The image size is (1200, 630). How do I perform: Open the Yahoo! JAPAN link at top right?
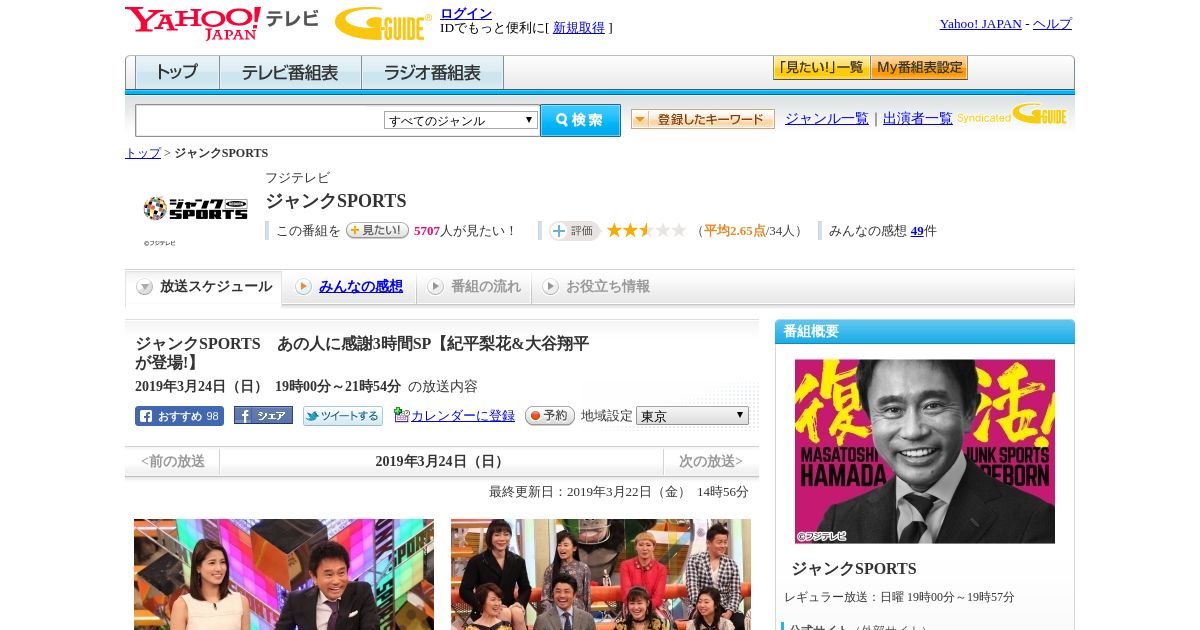point(980,24)
